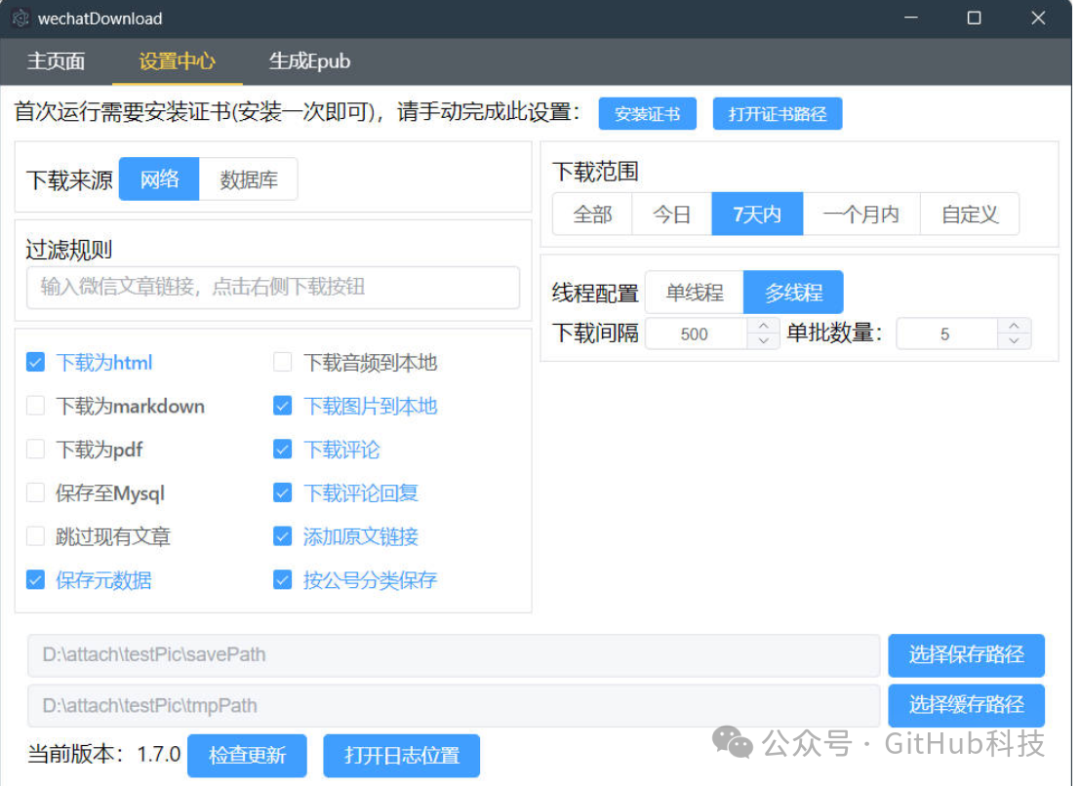The width and height of the screenshot is (1080, 786).
Task: Open the 生成Epub tab
Action: (x=310, y=61)
